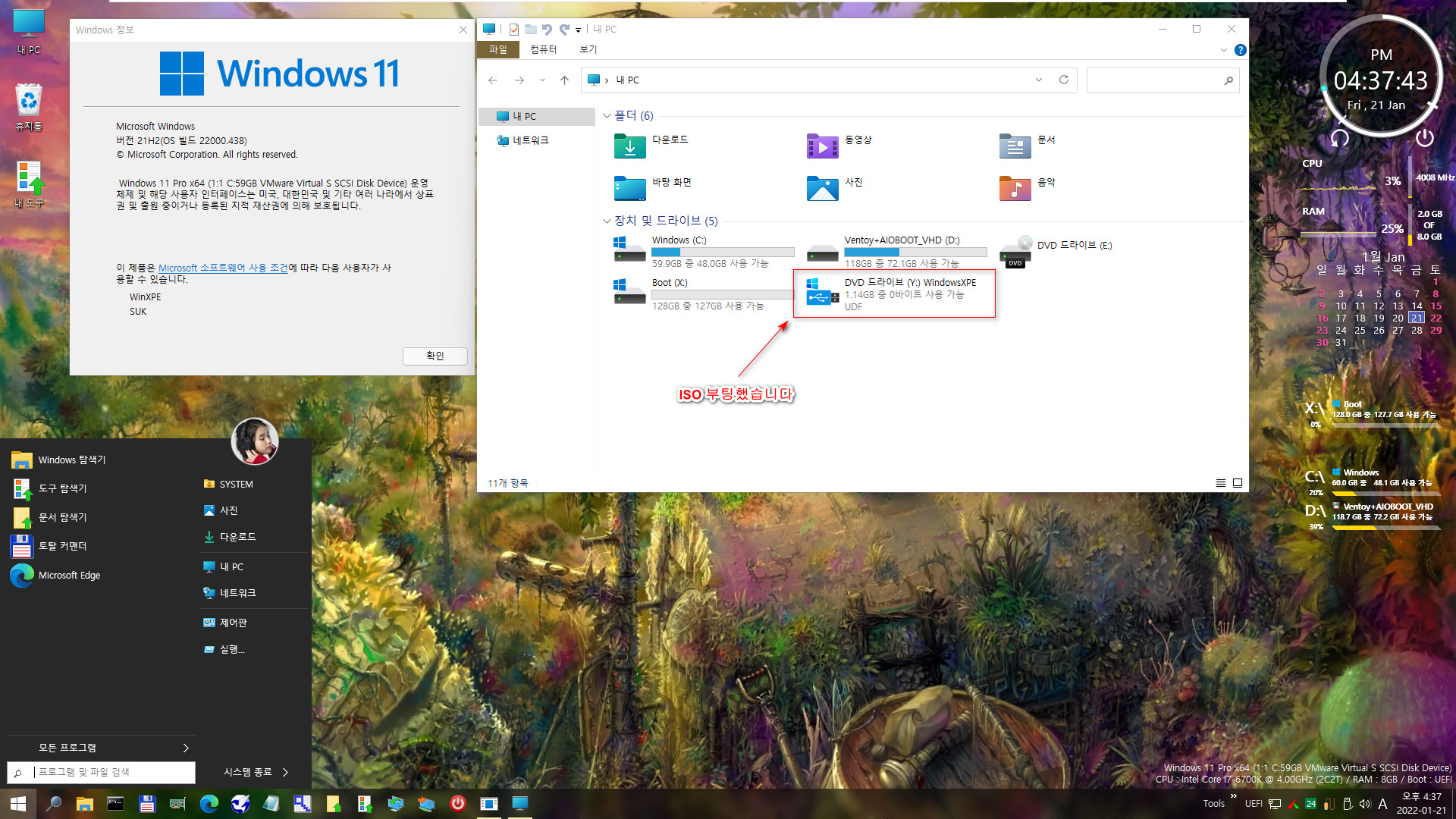This screenshot has width=1456, height=819.
Task: Click the widget refresh icon near clock
Action: point(1340,137)
